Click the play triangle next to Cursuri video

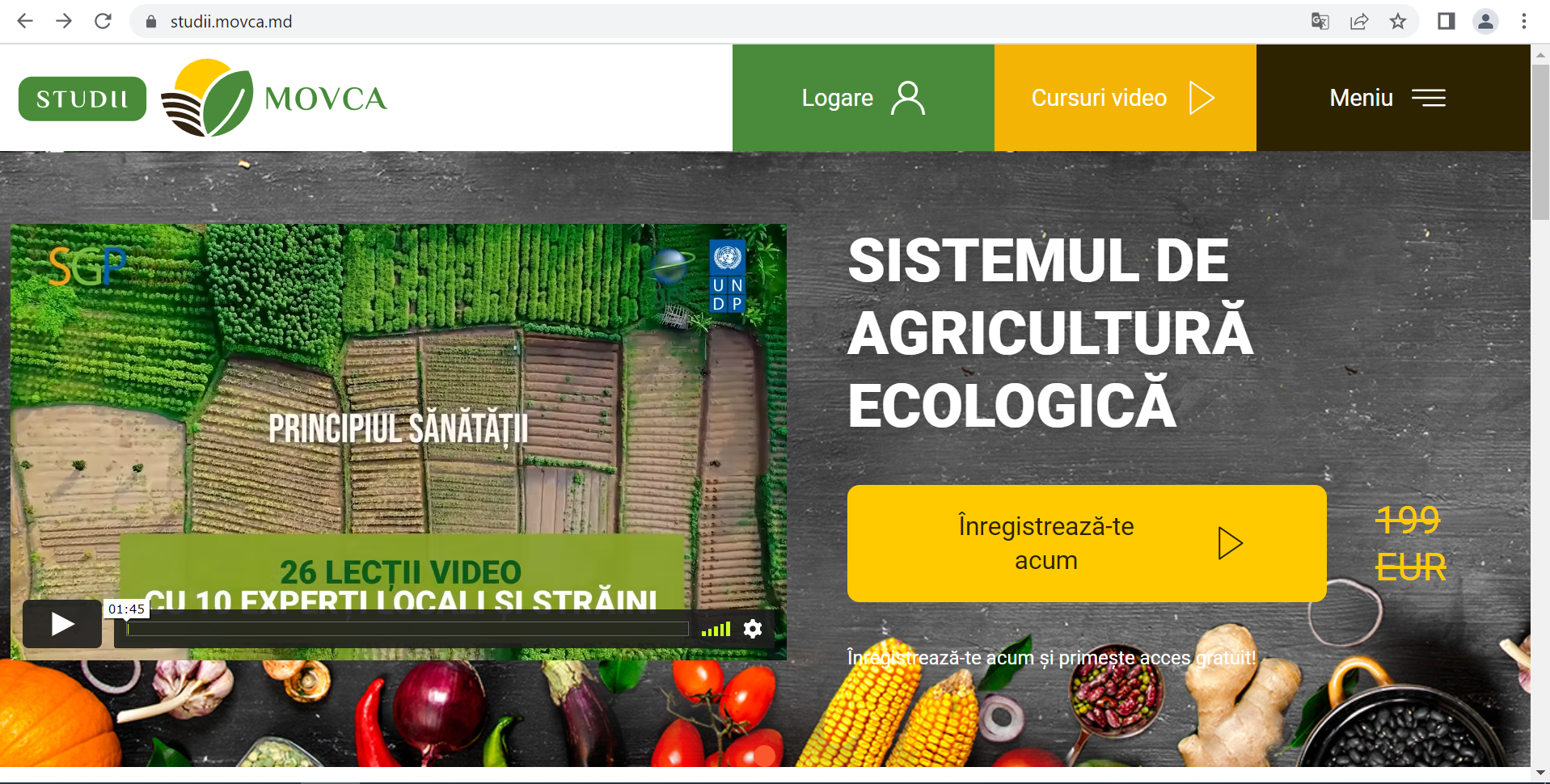pyautogui.click(x=1202, y=97)
